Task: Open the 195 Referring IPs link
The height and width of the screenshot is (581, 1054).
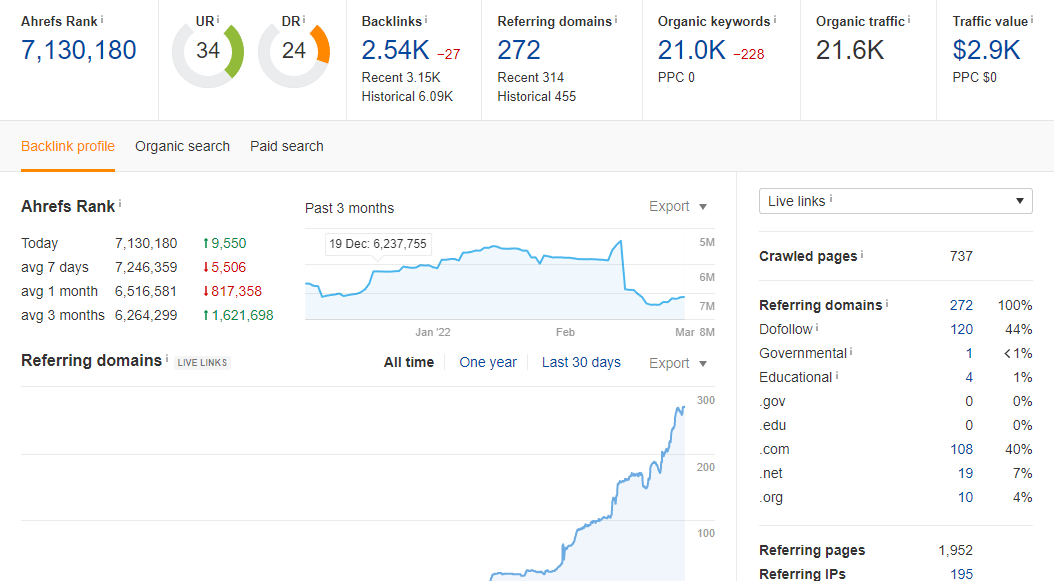Action: [961, 574]
